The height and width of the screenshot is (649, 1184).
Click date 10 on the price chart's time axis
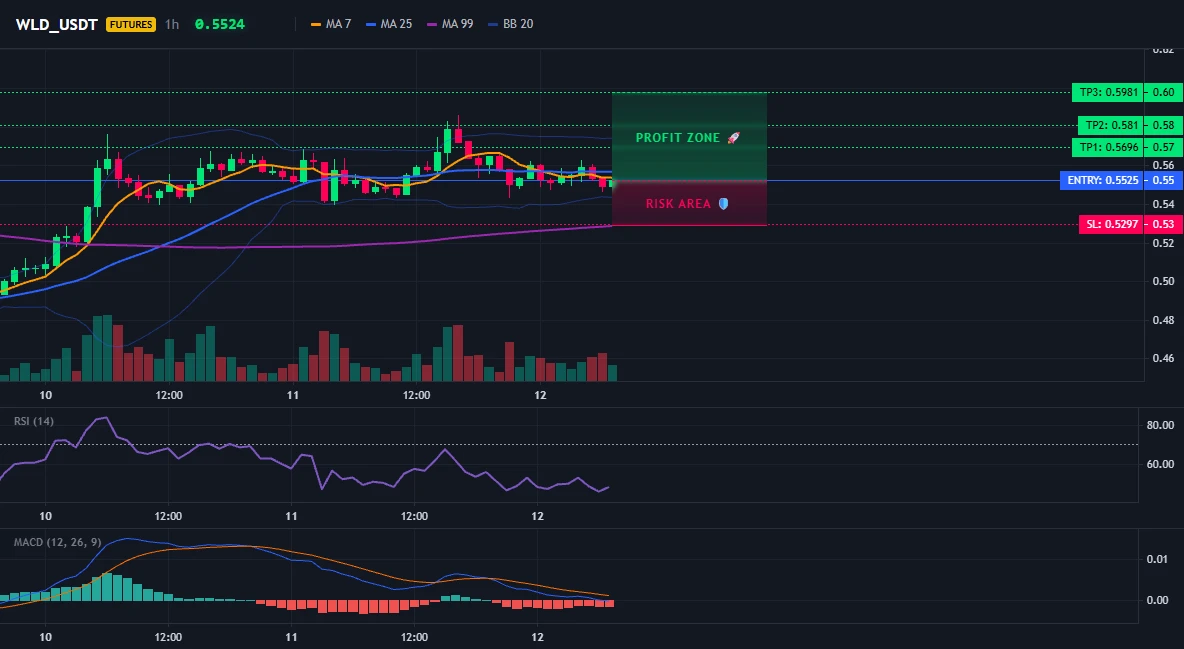(45, 395)
